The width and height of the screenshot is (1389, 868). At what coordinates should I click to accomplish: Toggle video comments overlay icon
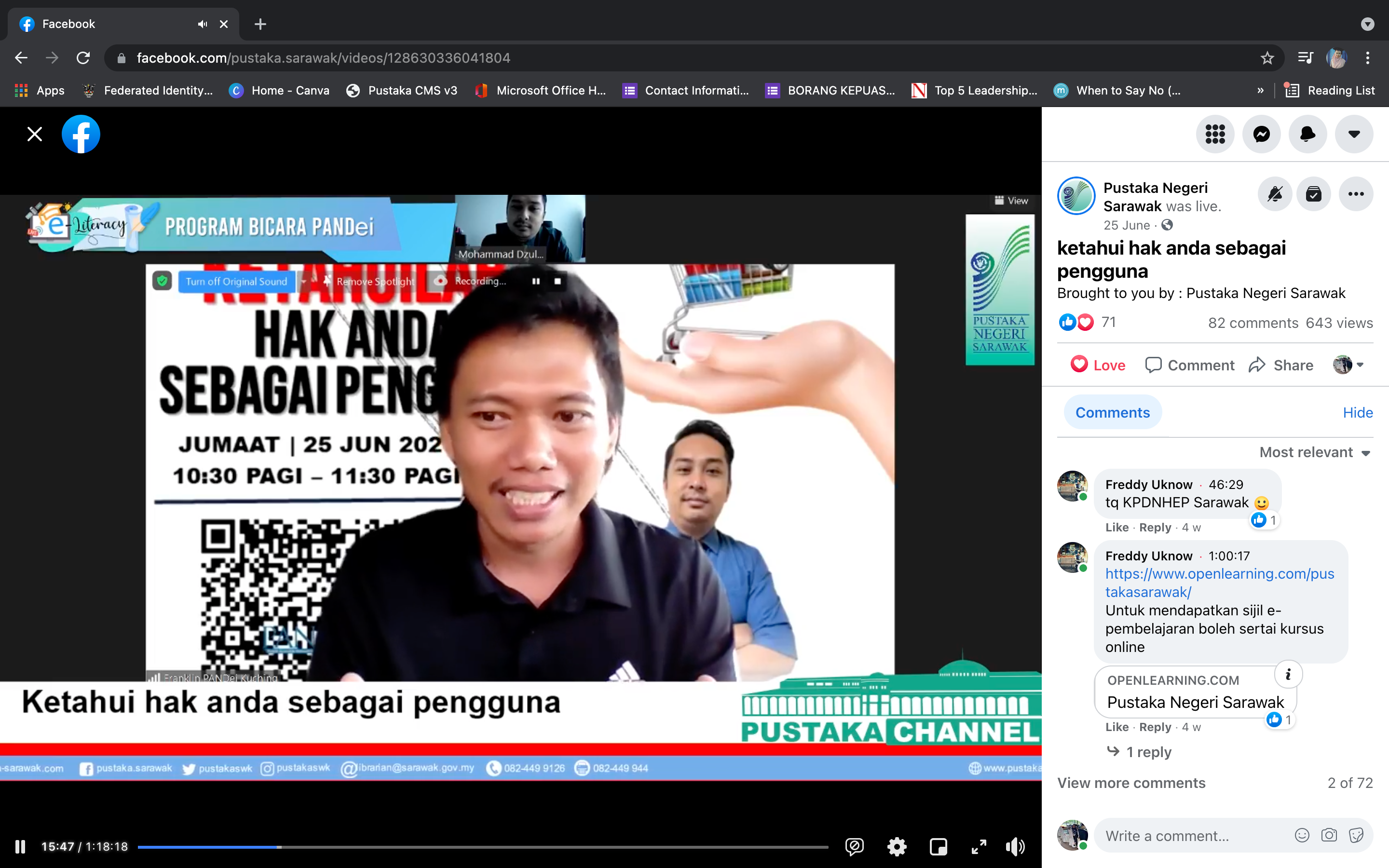[x=855, y=846]
